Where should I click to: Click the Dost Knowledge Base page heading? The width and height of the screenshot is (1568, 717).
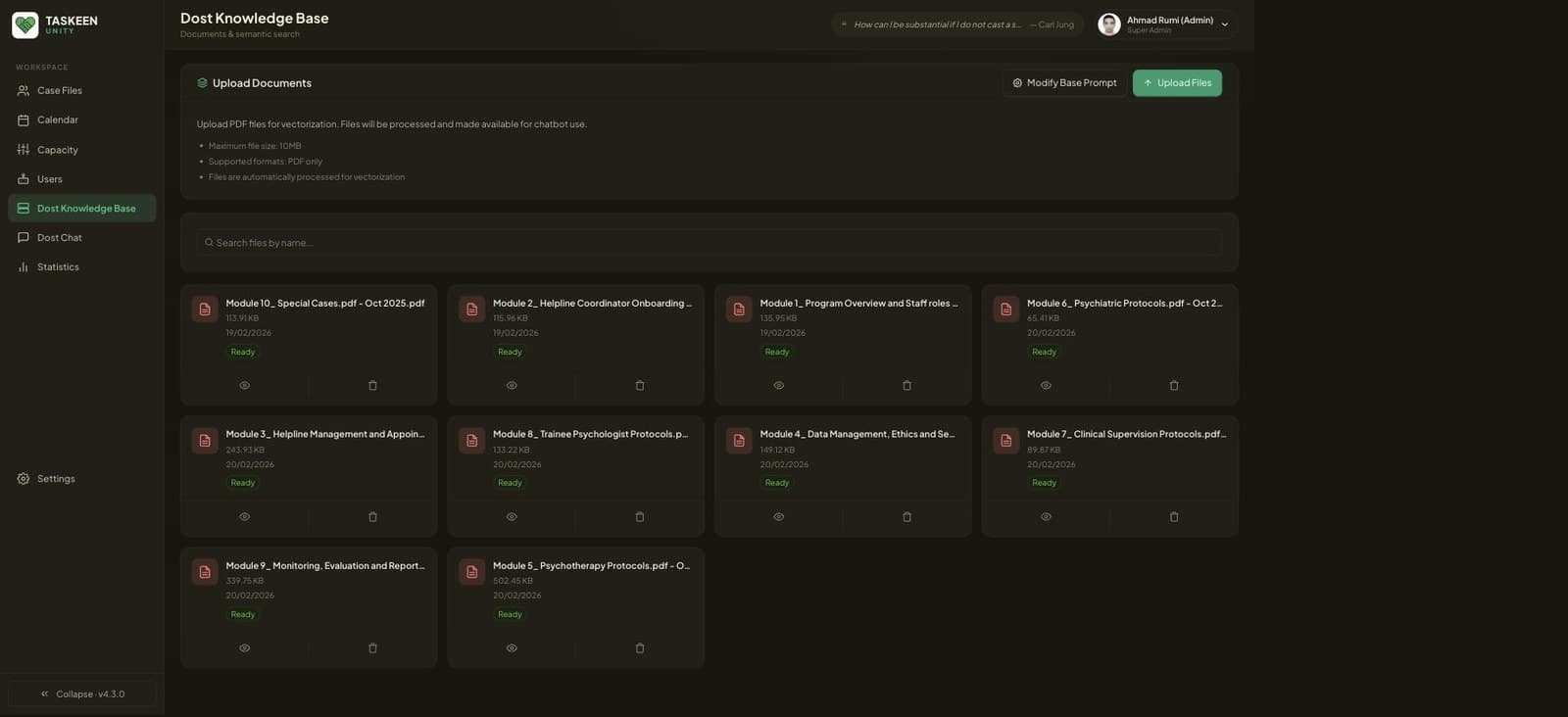[x=255, y=19]
